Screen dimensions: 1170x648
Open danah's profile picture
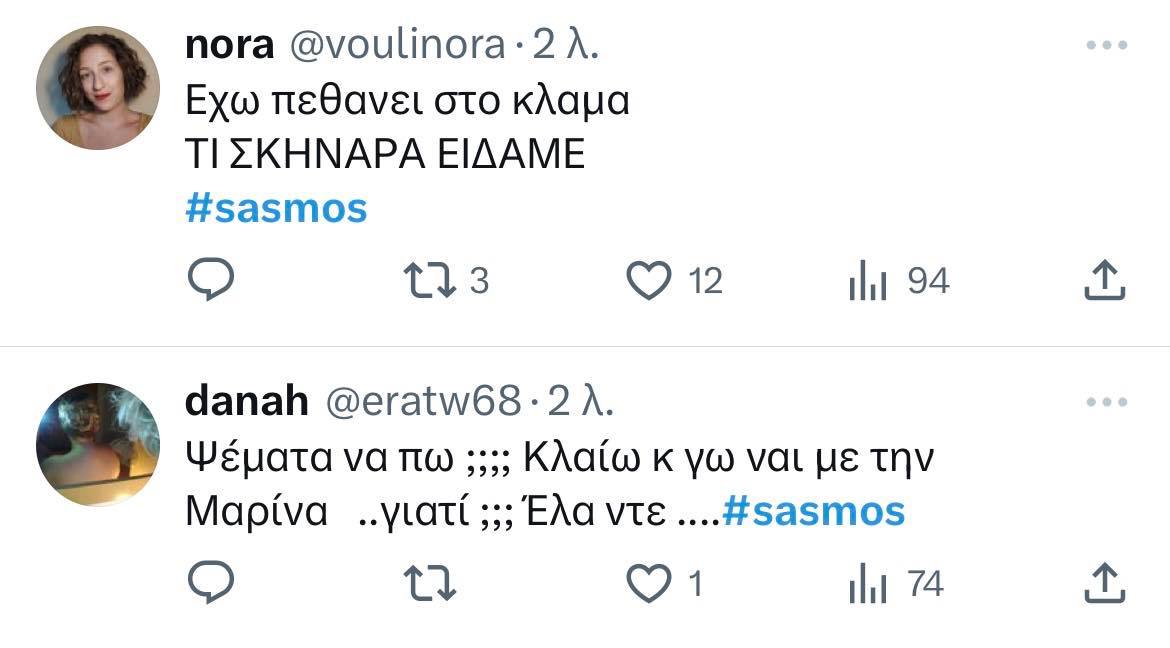point(98,445)
